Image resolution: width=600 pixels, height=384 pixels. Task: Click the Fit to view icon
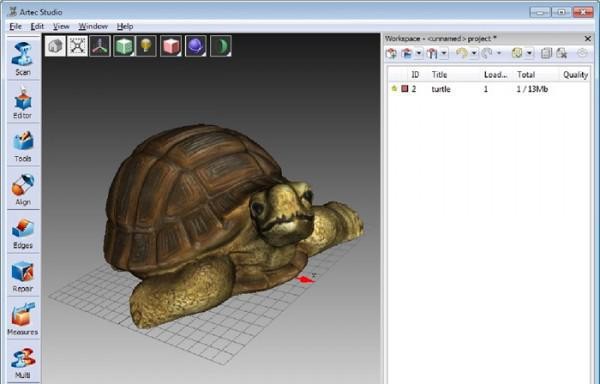coord(77,46)
